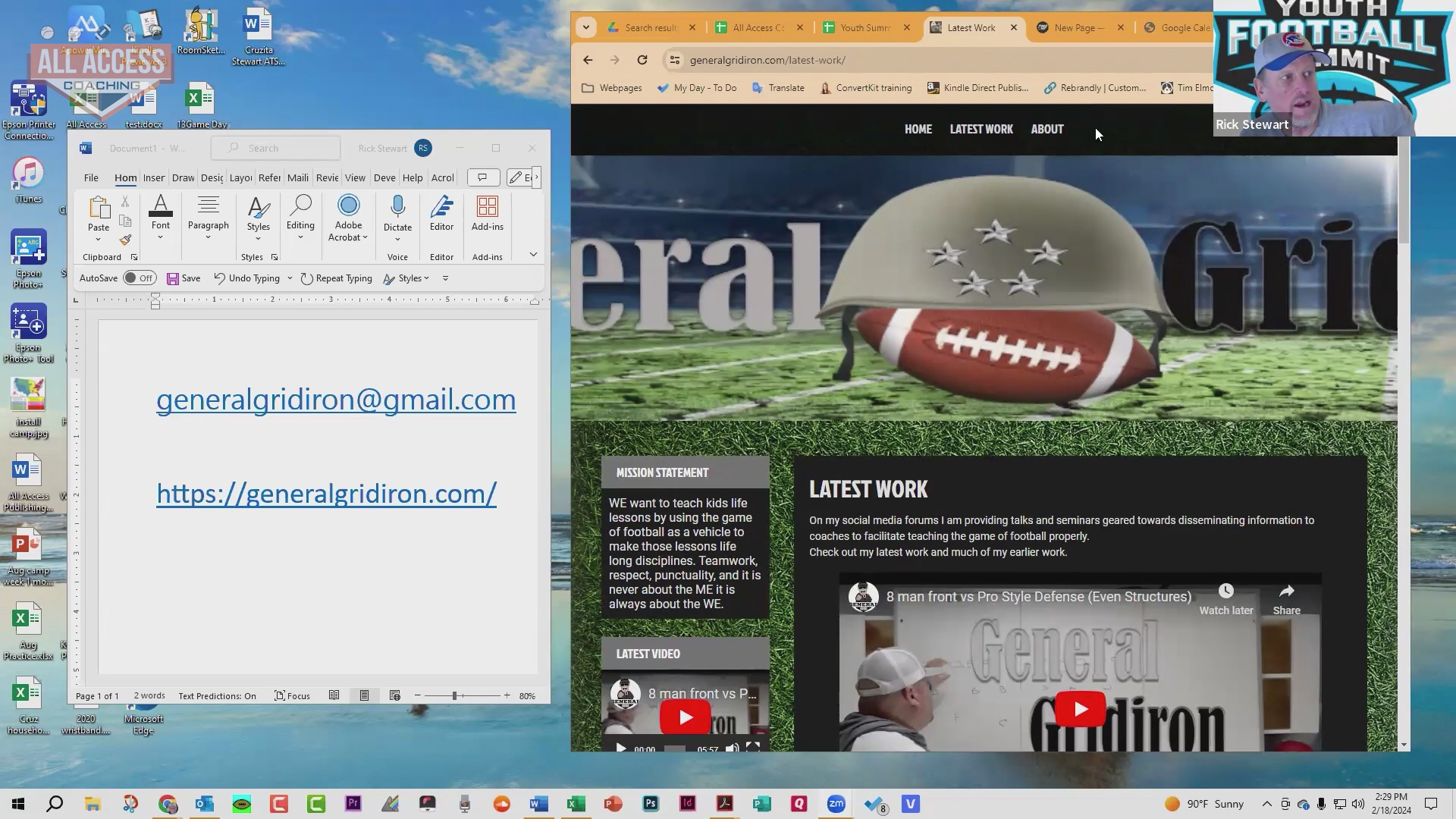Open the File tab in Word
1456x819 pixels.
91,177
